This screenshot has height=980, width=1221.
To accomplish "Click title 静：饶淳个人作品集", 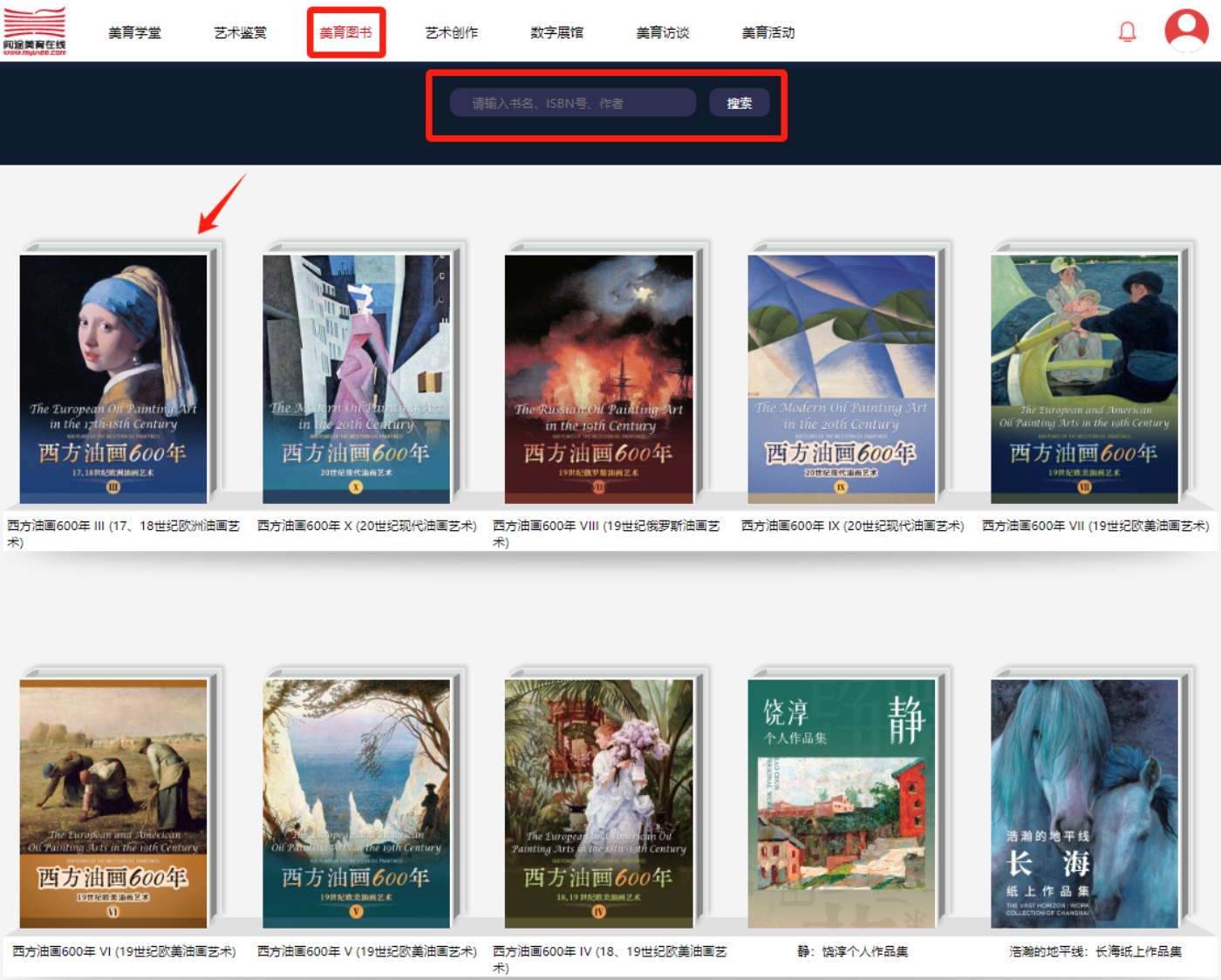I will tap(853, 951).
